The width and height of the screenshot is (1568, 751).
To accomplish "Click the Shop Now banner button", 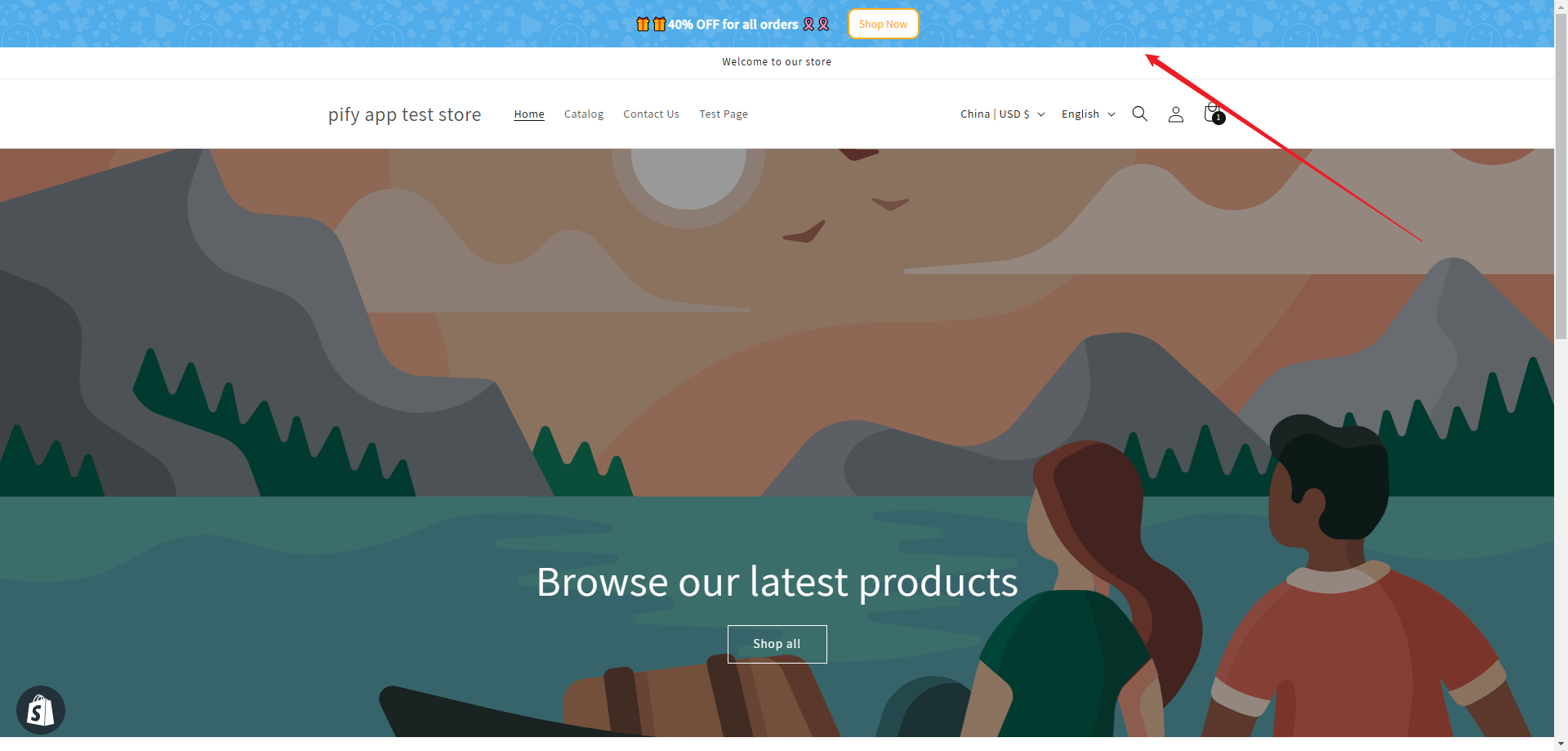I will click(883, 24).
